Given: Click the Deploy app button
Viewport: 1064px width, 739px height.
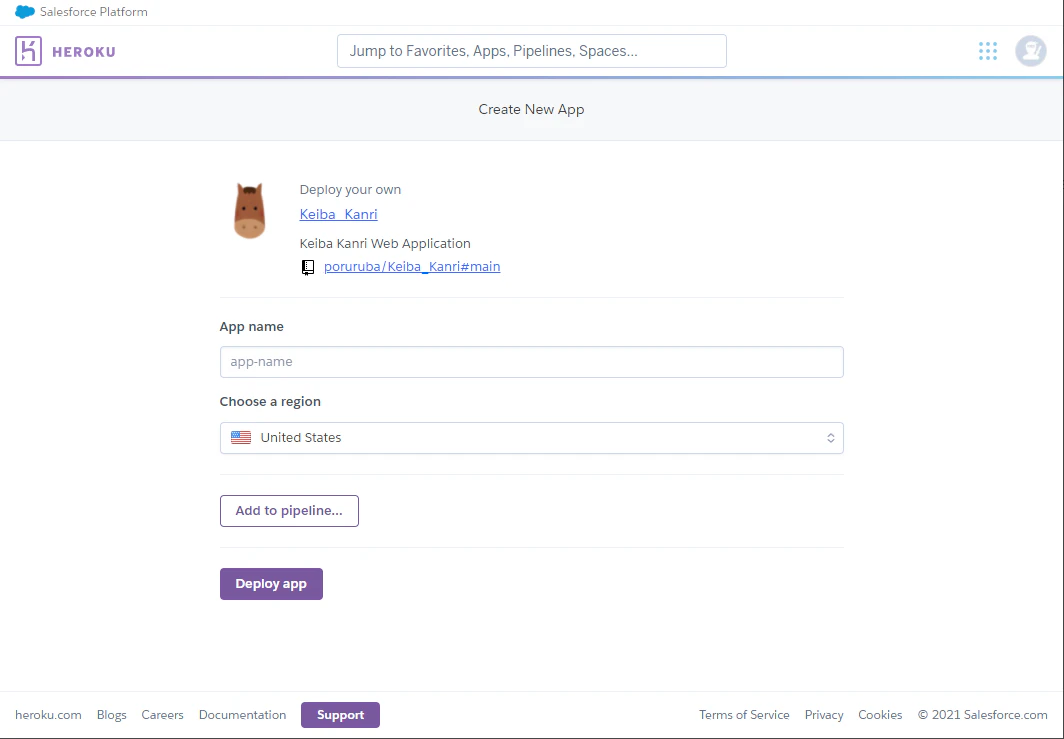Looking at the screenshot, I should (x=271, y=584).
